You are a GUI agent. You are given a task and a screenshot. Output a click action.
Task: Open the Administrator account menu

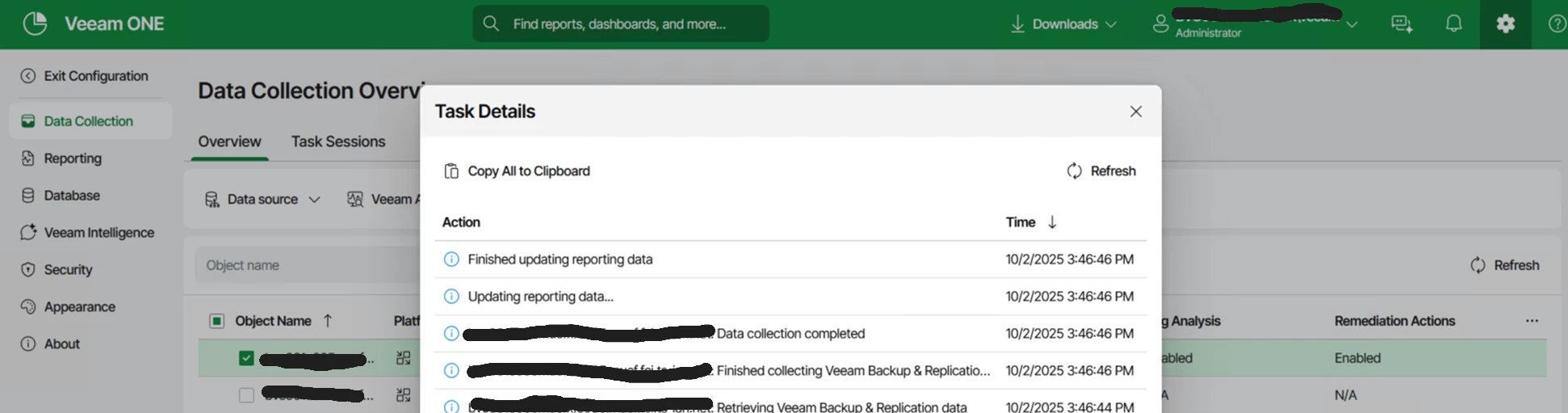click(1256, 24)
